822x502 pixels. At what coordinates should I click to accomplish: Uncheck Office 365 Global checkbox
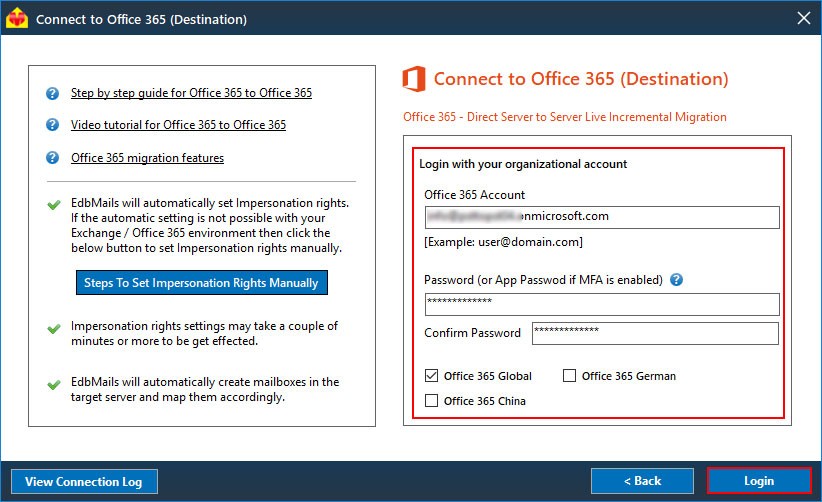tap(431, 376)
